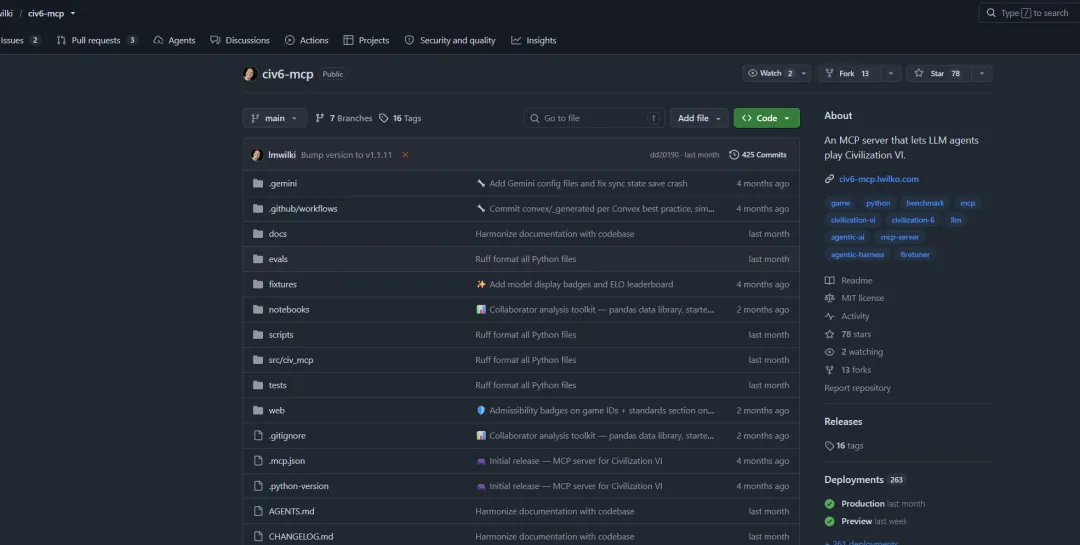The width and height of the screenshot is (1080, 545).
Task: Open the Insights tab
Action: click(534, 41)
